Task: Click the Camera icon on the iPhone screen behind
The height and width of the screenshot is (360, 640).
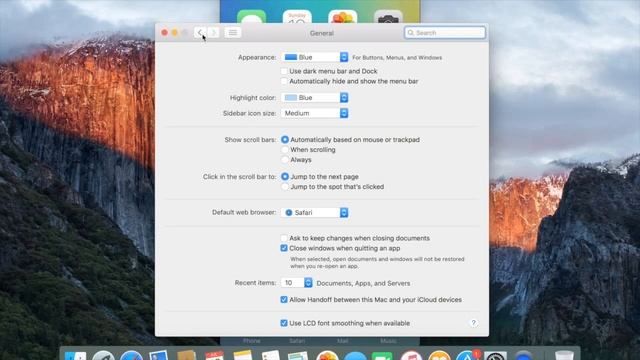Action: click(x=388, y=17)
